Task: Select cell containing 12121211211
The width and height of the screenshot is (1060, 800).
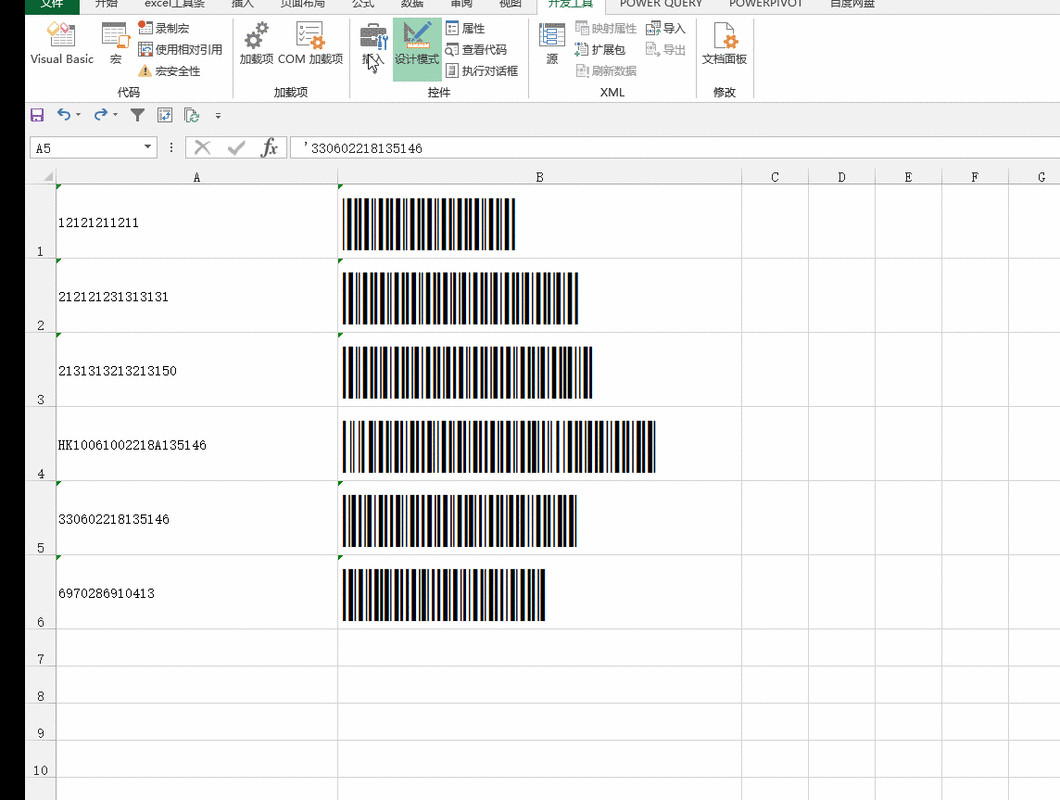Action: click(x=197, y=221)
